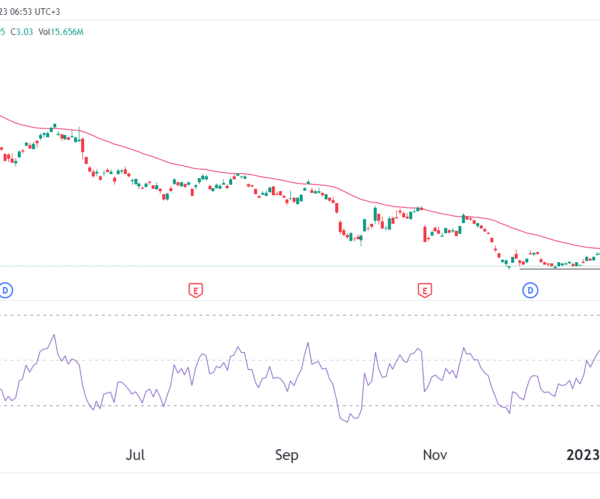
Task: Open the earnings marker near Nov
Action: 424,290
